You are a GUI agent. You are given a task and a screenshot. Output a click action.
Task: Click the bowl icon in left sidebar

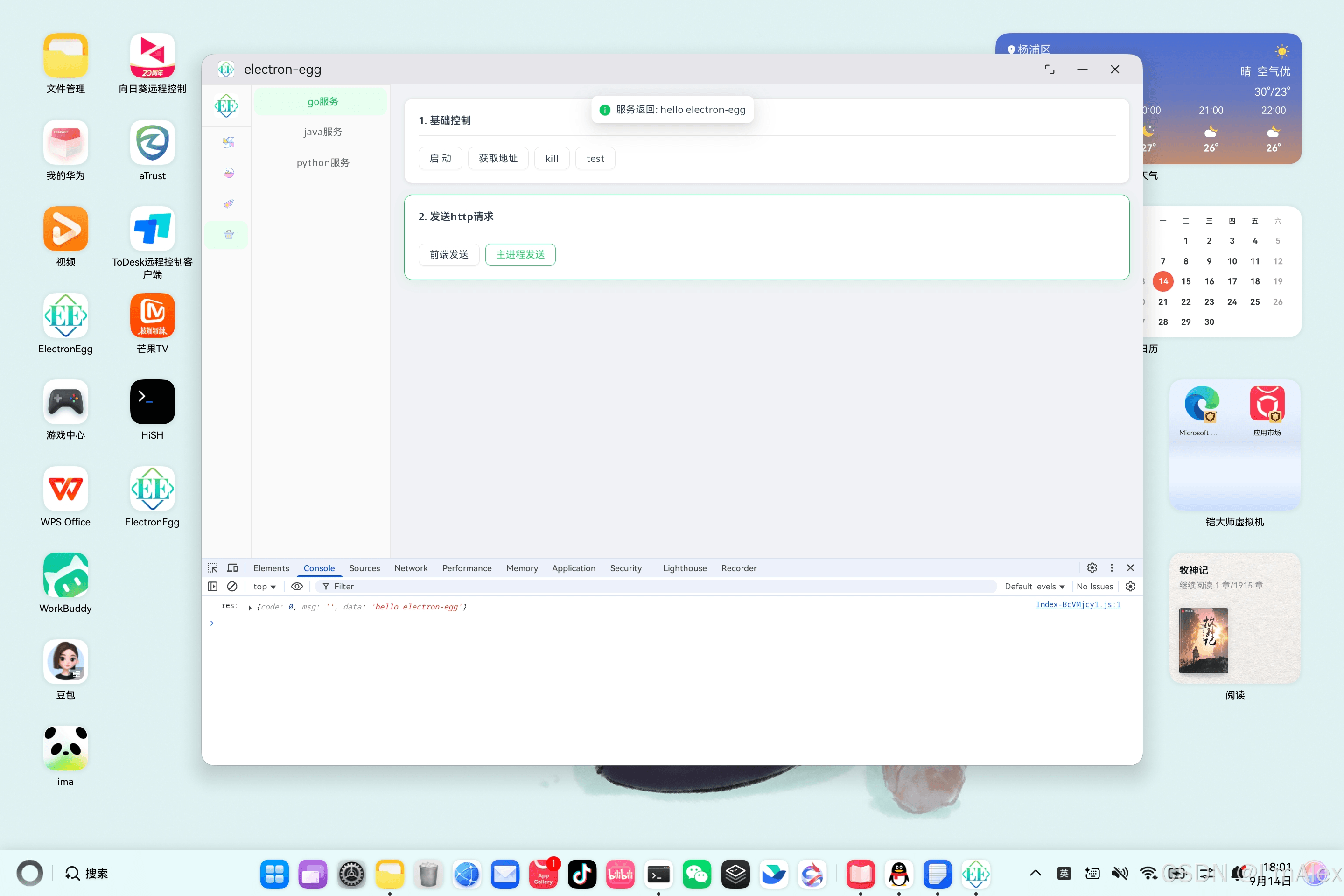coord(229,173)
